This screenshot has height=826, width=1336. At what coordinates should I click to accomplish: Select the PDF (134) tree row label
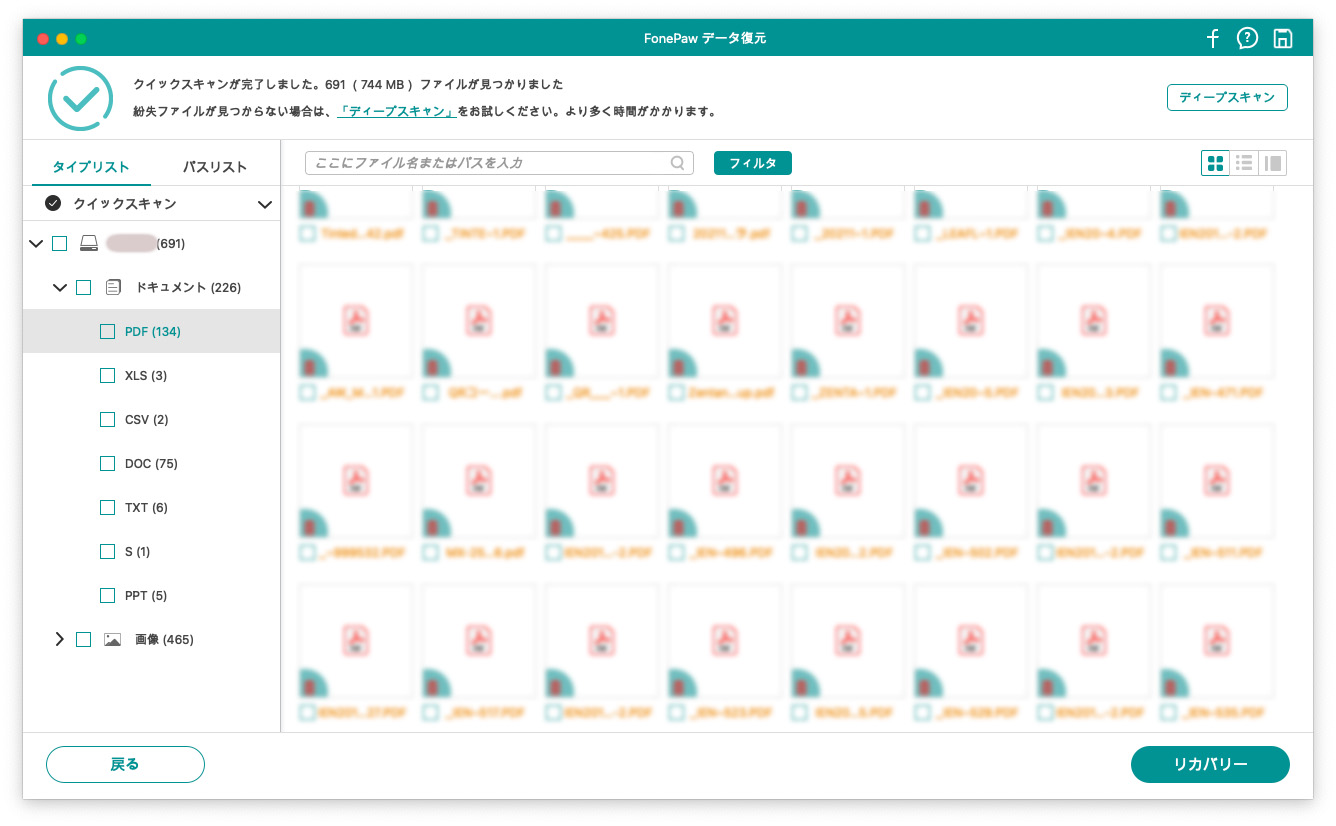click(x=153, y=331)
